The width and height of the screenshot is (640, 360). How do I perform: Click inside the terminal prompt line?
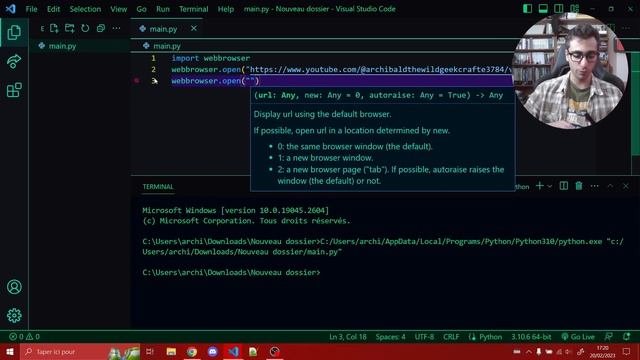(231, 272)
